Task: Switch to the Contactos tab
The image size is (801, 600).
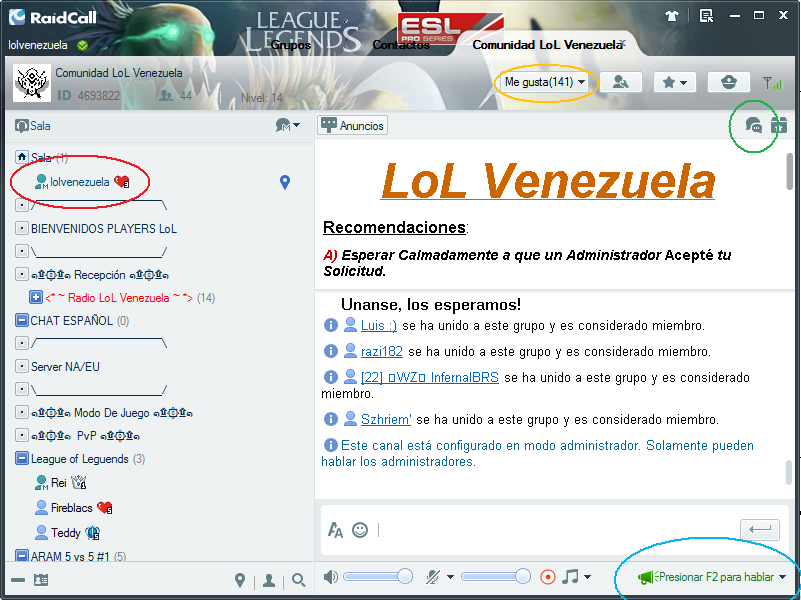Action: (x=401, y=45)
